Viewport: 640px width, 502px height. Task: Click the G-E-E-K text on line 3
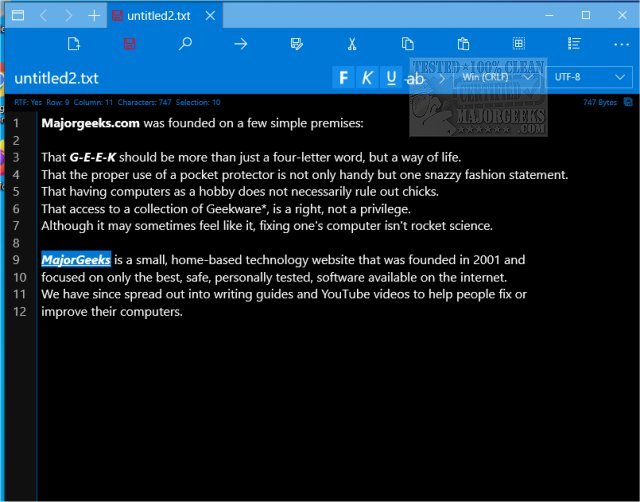tap(93, 157)
